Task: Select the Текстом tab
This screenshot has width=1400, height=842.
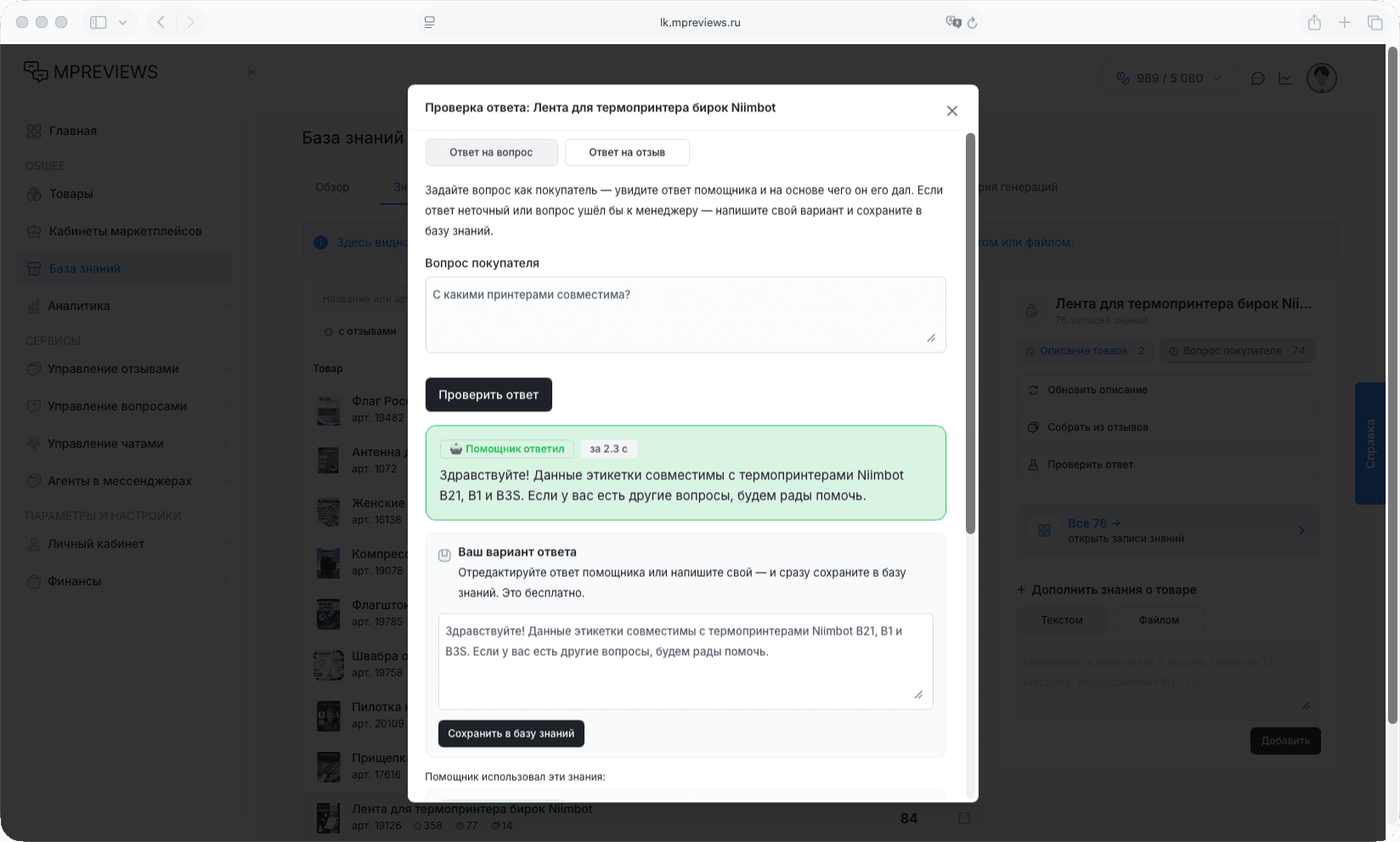Action: [x=1062, y=620]
